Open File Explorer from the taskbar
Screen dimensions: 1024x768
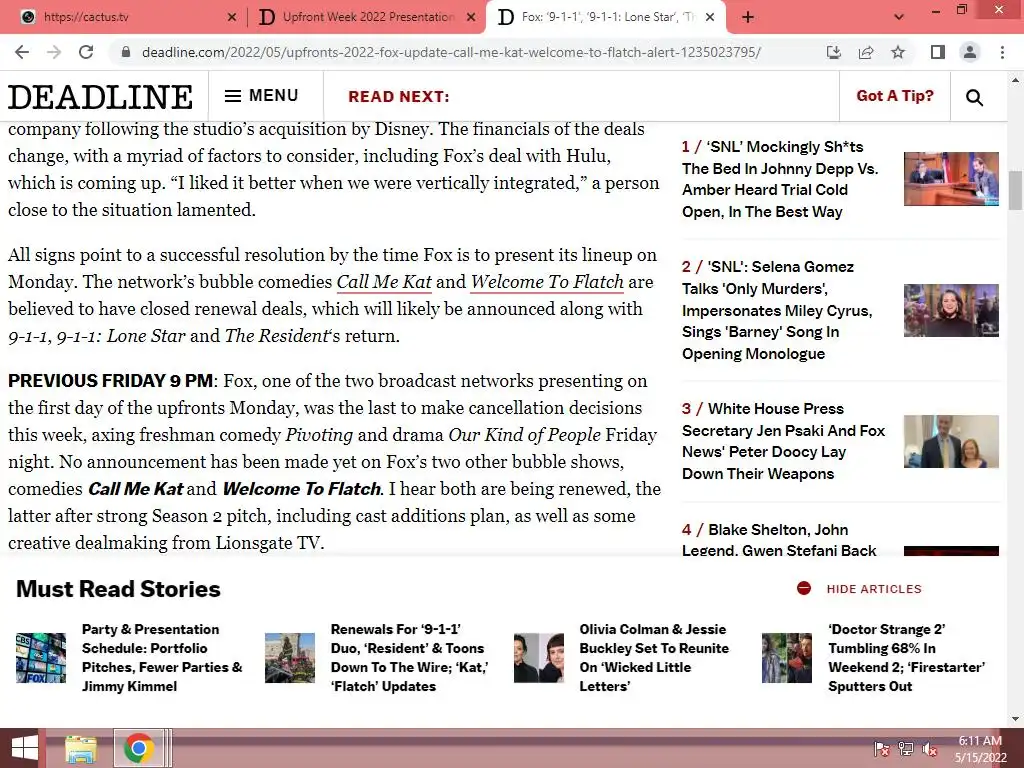tap(82, 749)
